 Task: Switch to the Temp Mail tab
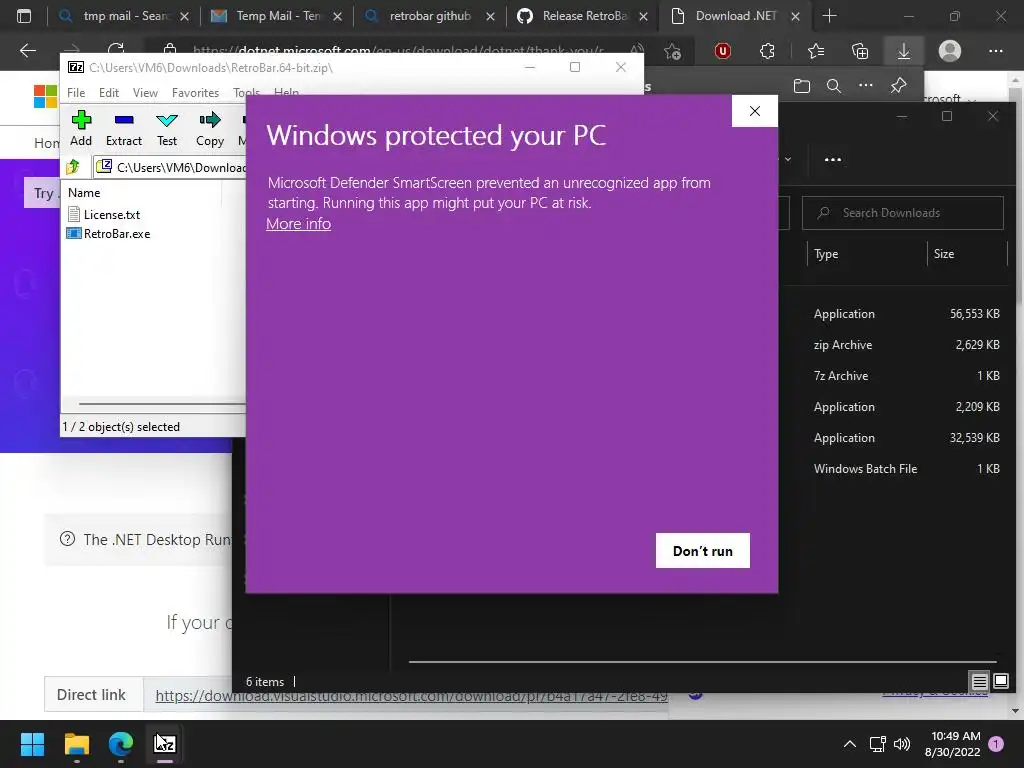(x=277, y=16)
